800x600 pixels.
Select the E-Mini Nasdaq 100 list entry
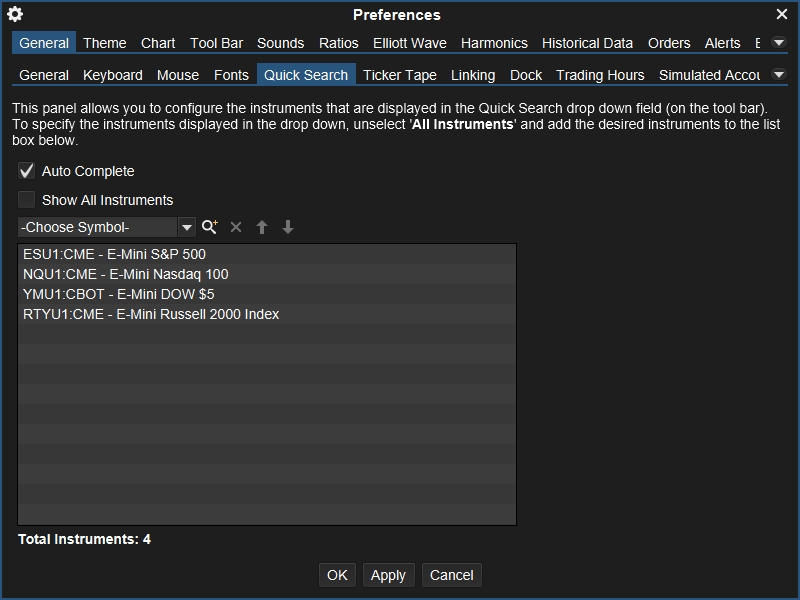tap(126, 274)
